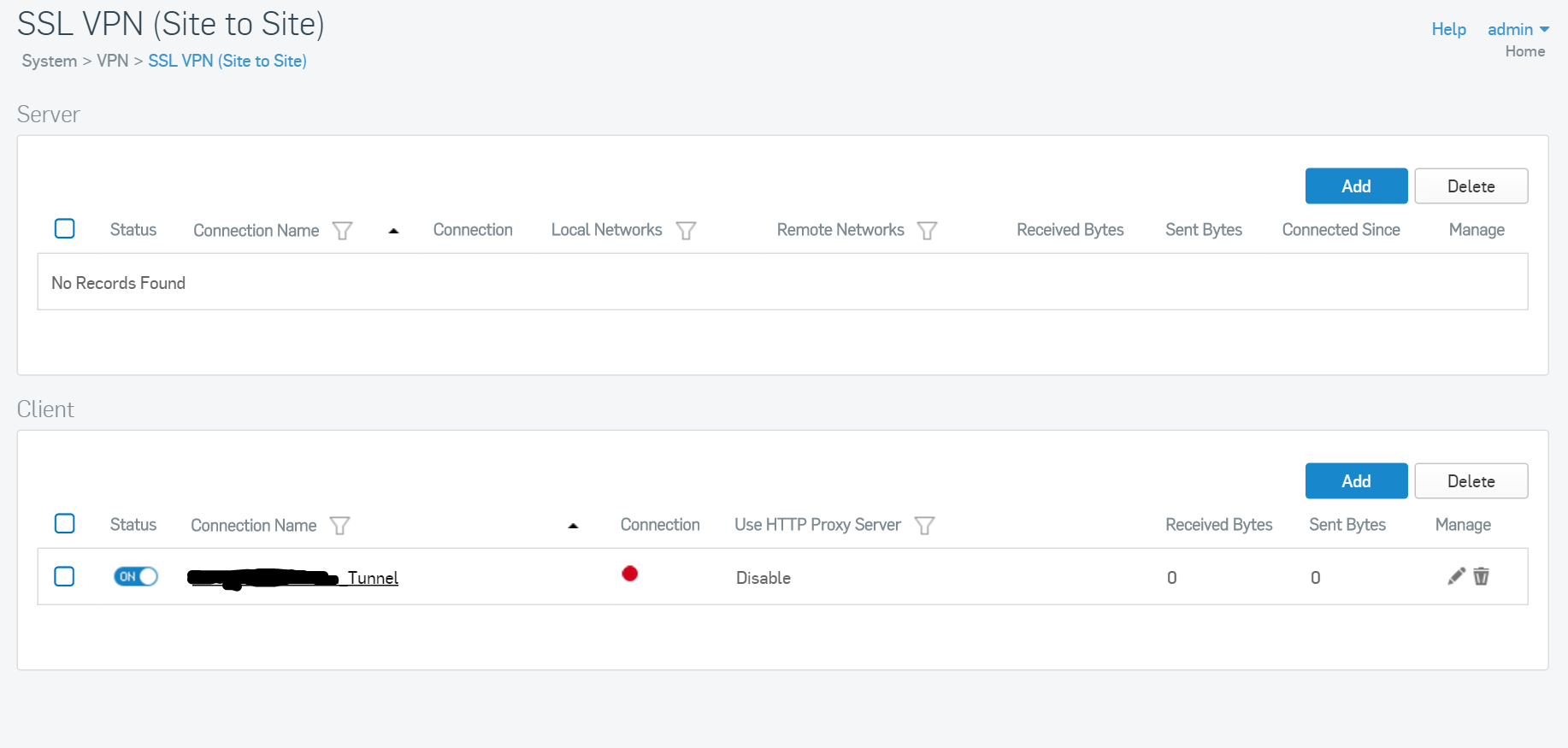Screen dimensions: 1568x748
Task: Open the Tunnel connection name link
Action: tap(372, 578)
